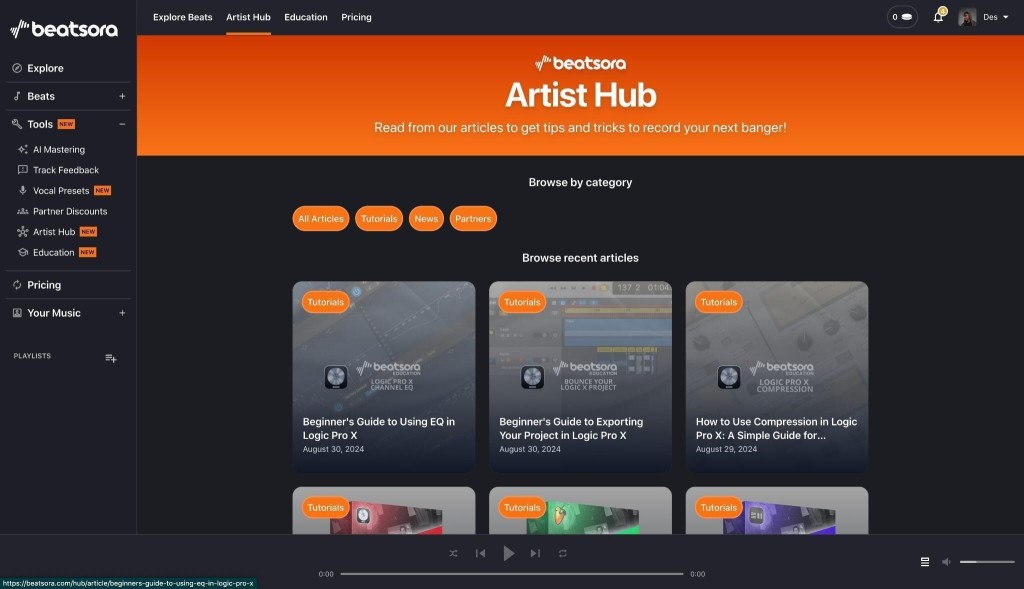
Task: Adjust the volume slider in the player
Action: coord(987,562)
